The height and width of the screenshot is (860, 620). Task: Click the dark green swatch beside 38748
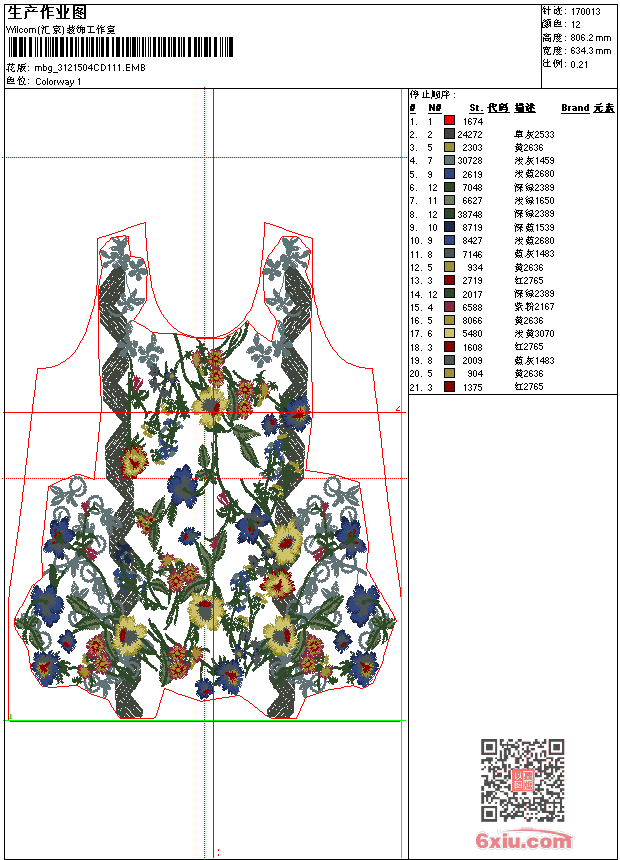click(449, 213)
